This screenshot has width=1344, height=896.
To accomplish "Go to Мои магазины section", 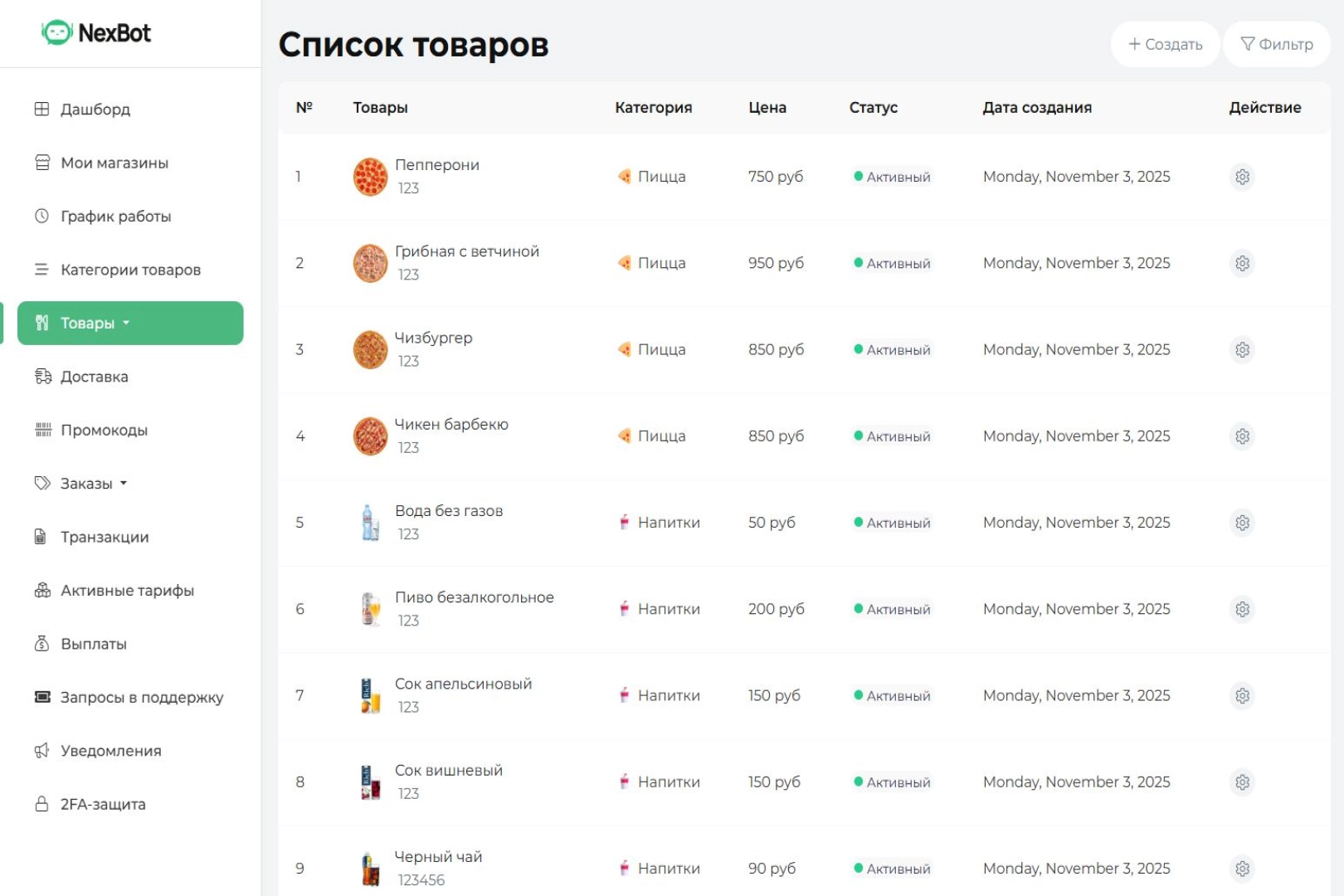I will tap(114, 163).
